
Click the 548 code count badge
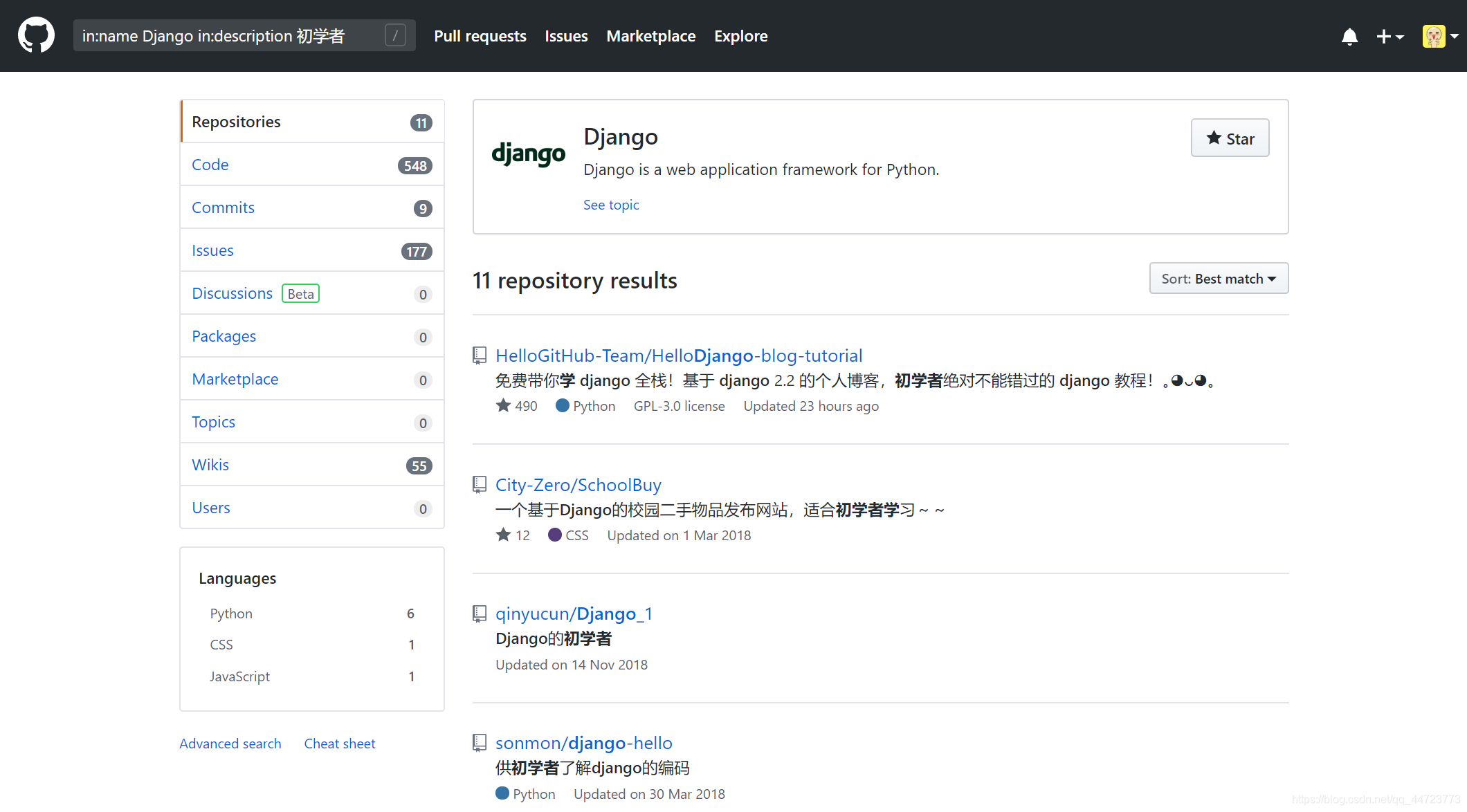coord(415,165)
